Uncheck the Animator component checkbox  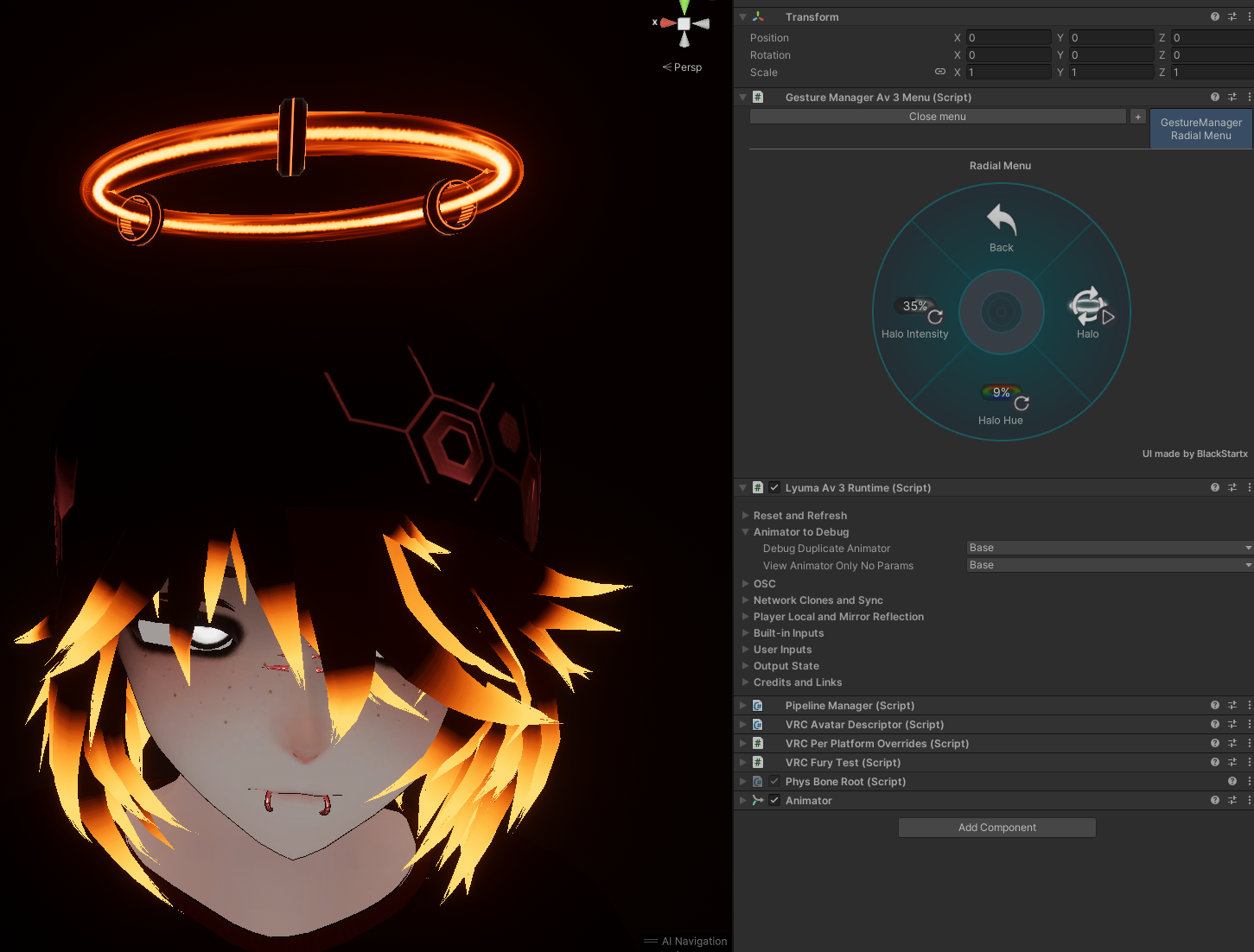pos(774,801)
